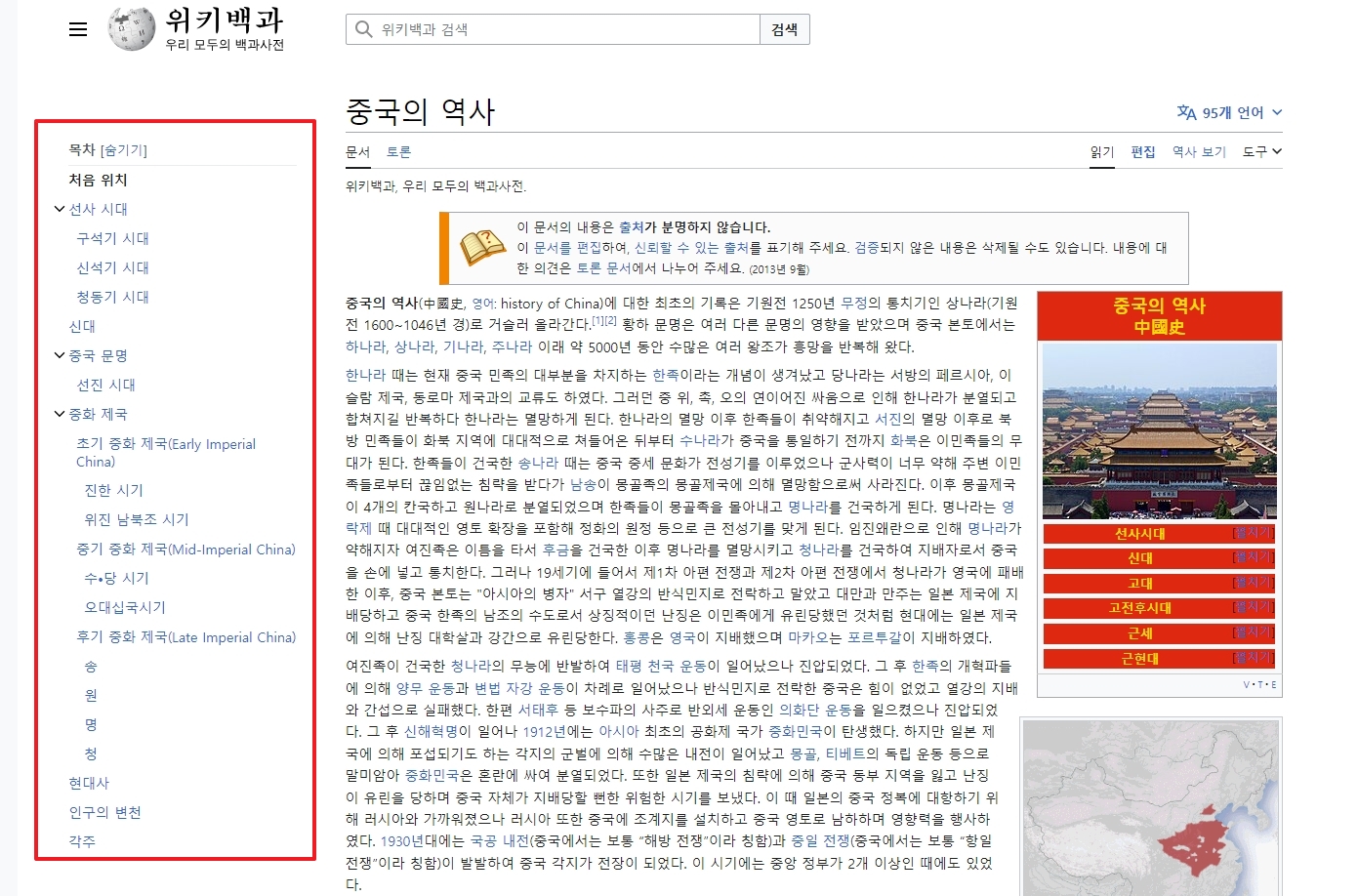This screenshot has height=896, width=1358.
Task: Click inside the Wikipedia search input field
Action: pos(547,28)
